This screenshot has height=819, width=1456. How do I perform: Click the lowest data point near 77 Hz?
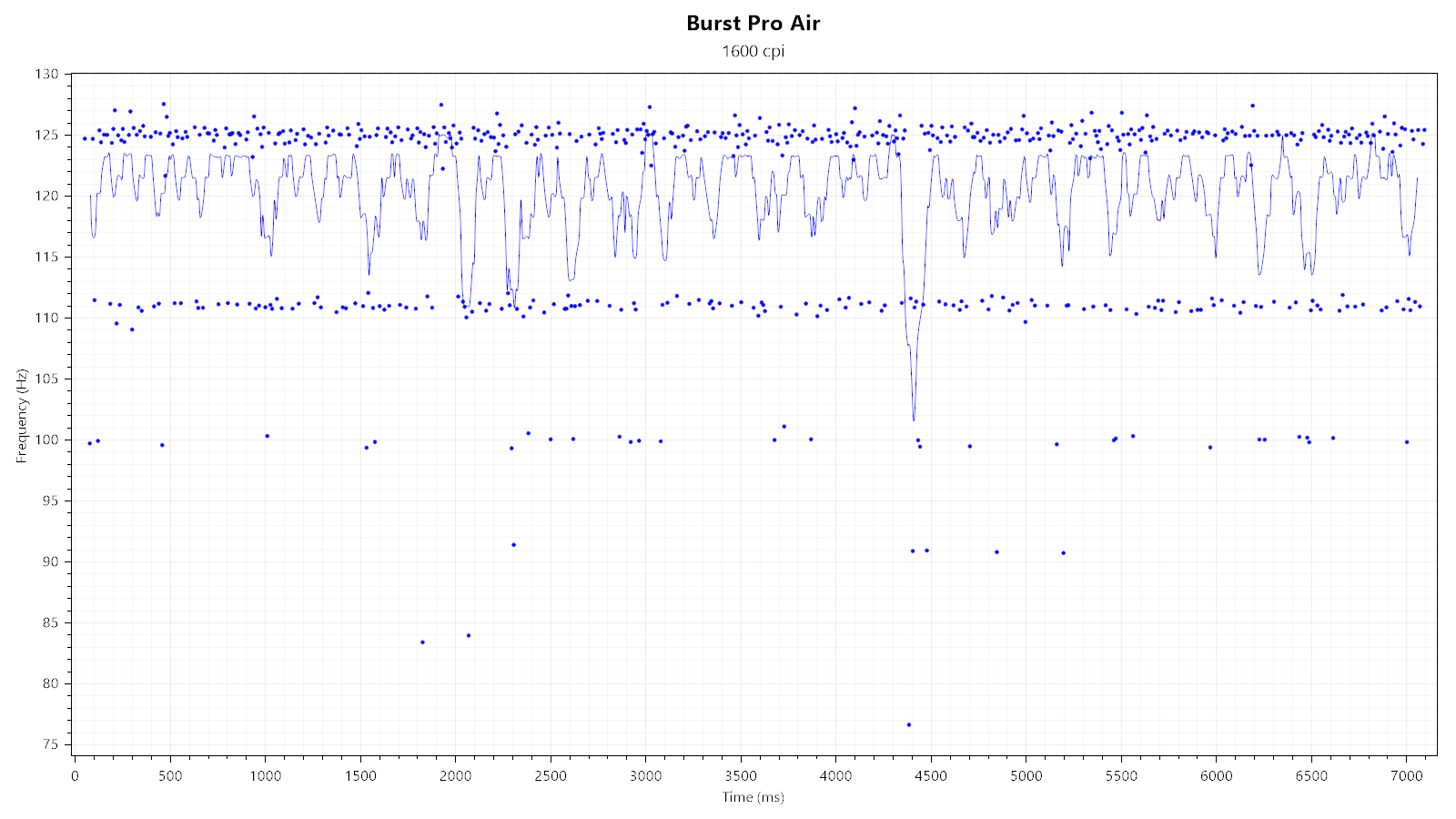click(x=908, y=724)
